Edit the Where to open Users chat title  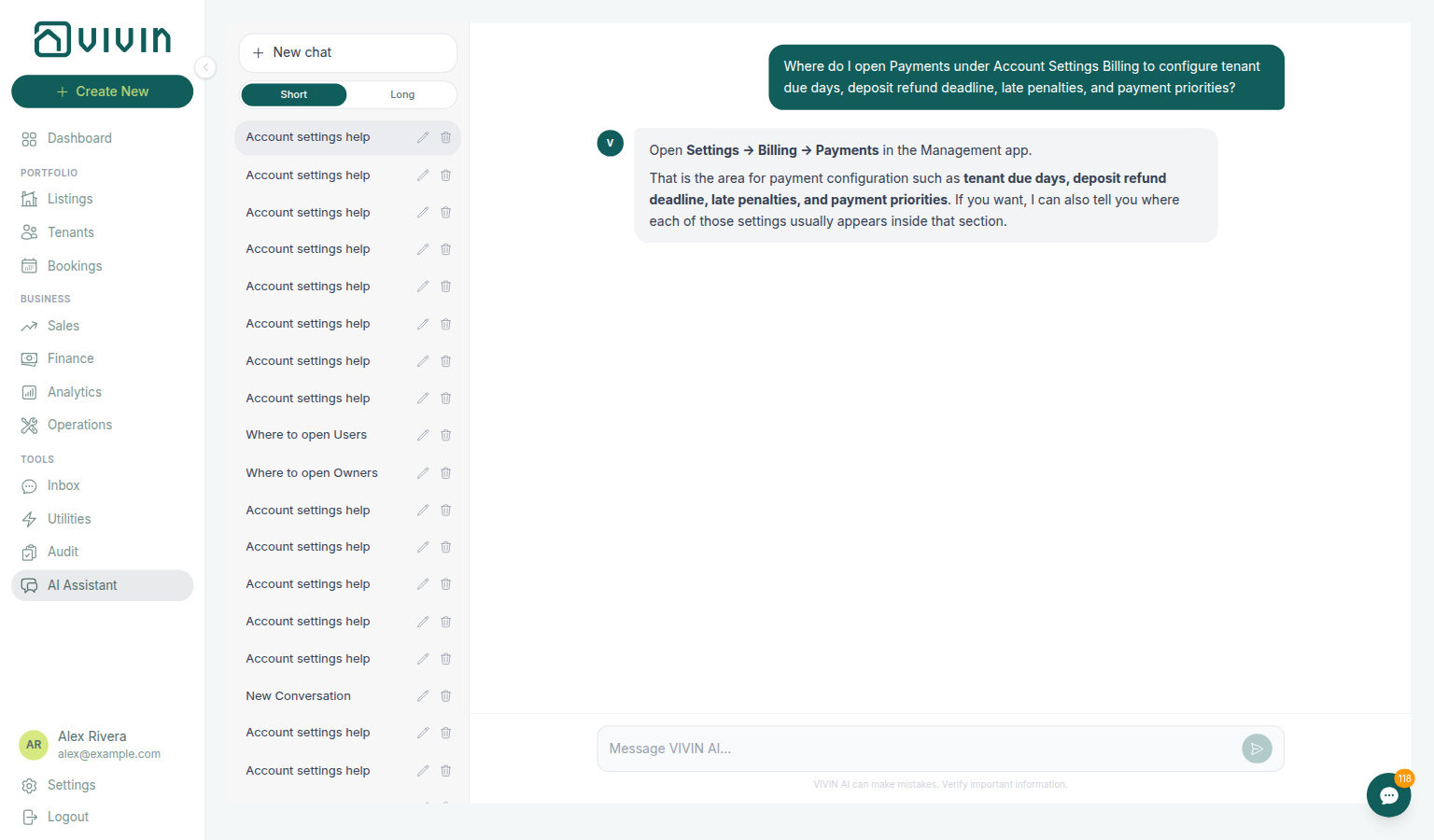point(423,435)
